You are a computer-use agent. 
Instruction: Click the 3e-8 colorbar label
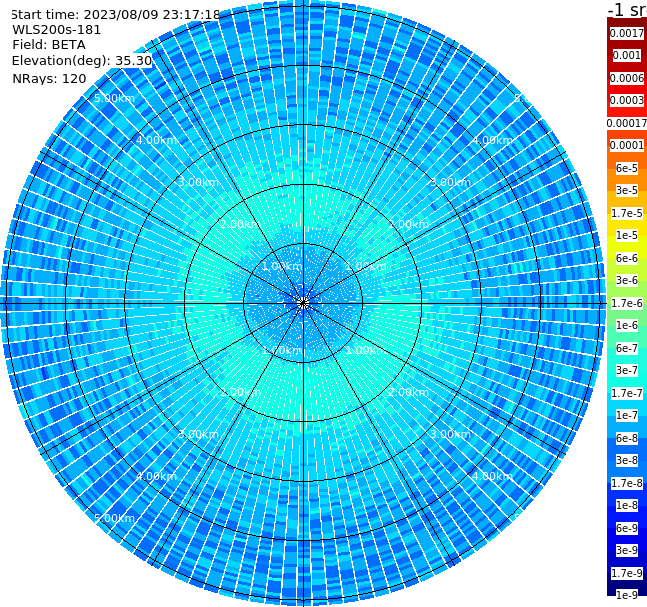pyautogui.click(x=627, y=460)
